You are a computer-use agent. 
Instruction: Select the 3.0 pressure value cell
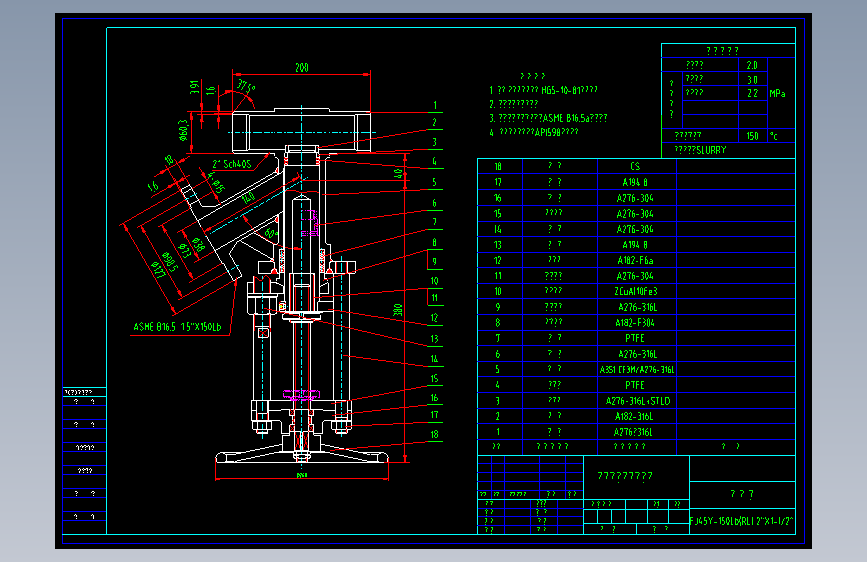click(x=753, y=80)
